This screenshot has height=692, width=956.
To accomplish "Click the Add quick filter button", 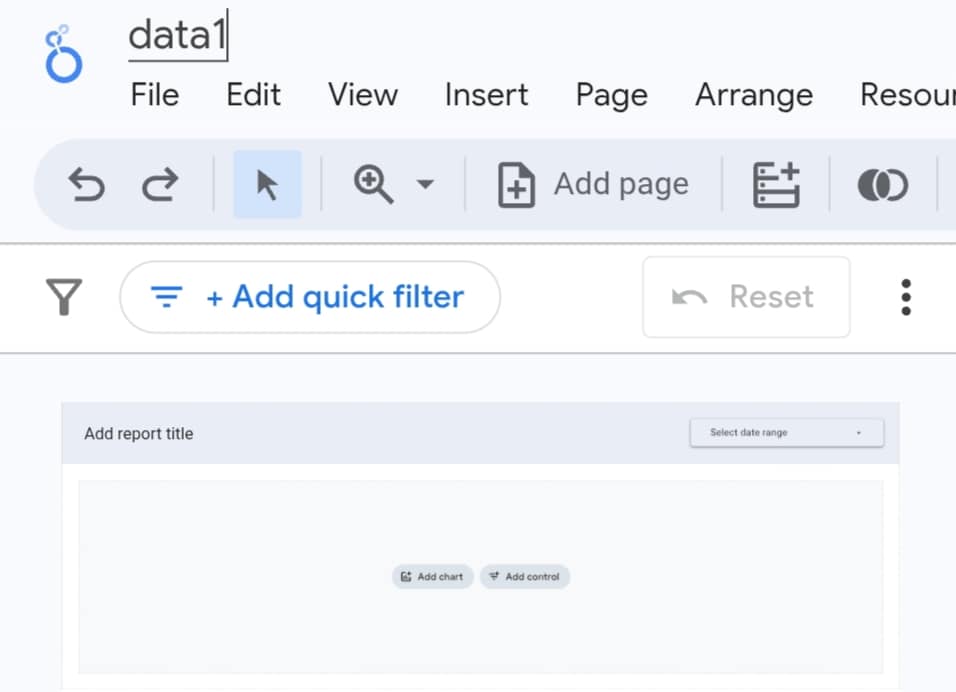I will tap(309, 297).
